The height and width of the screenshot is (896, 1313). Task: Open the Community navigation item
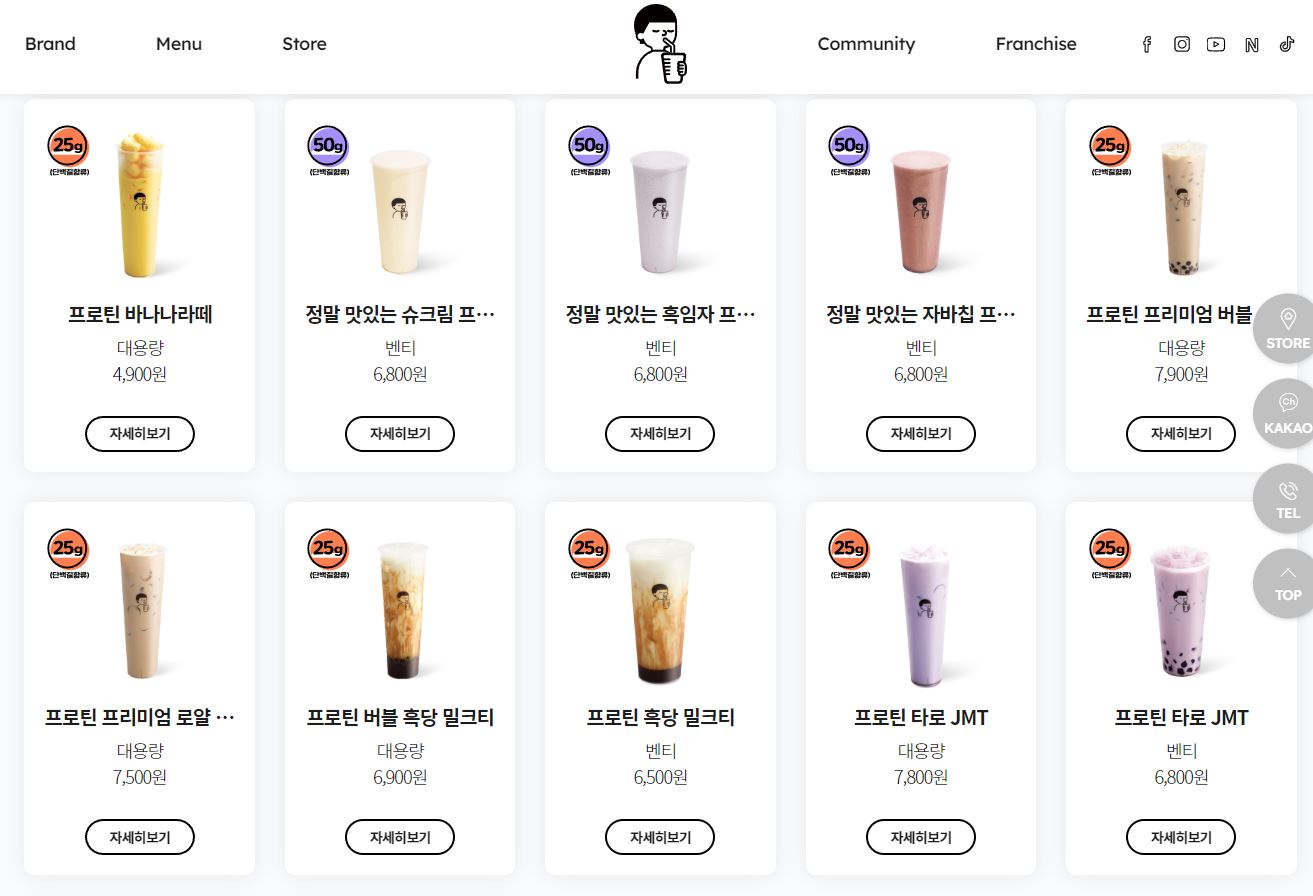pos(866,44)
